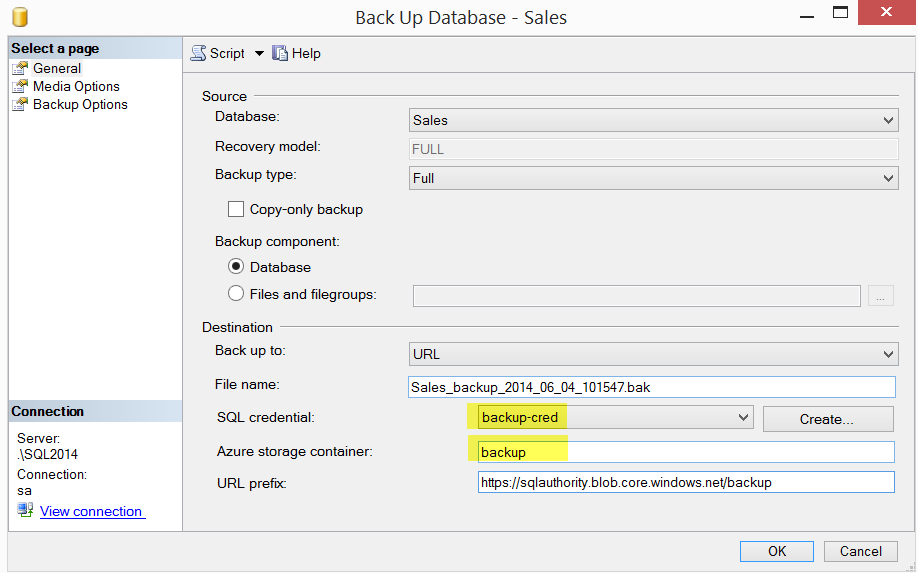Expand the Database dropdown showing Sales
The width and height of the screenshot is (918, 573).
click(653, 120)
